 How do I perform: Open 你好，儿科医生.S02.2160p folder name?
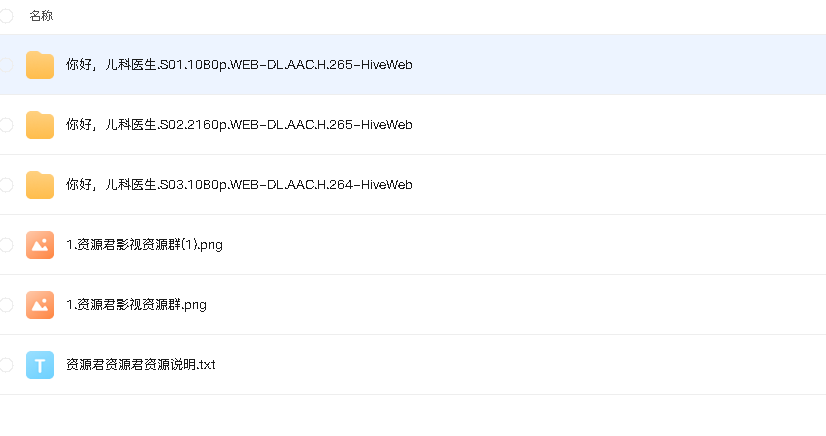tap(239, 125)
